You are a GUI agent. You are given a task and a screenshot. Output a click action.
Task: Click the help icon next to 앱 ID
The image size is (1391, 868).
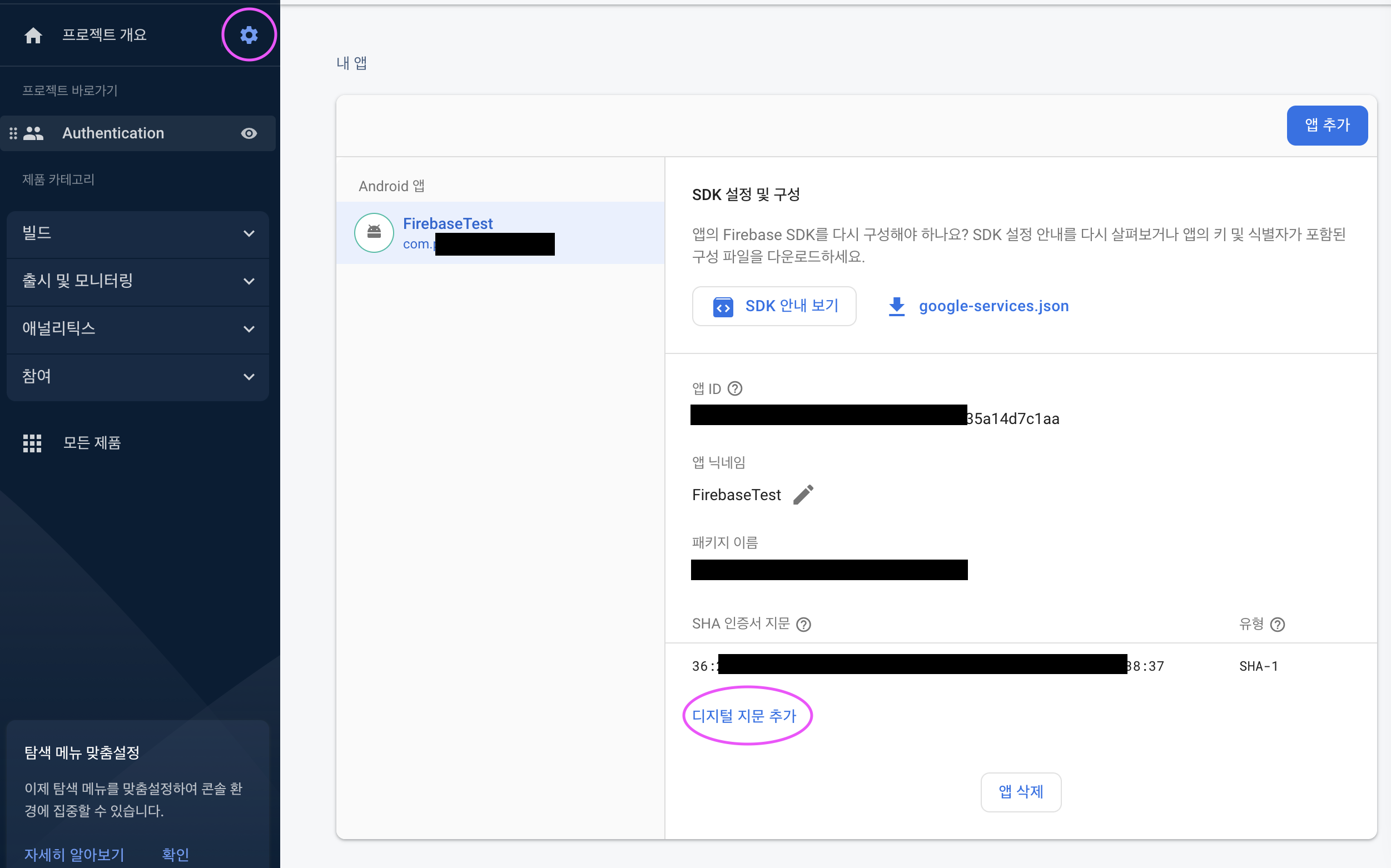click(734, 388)
